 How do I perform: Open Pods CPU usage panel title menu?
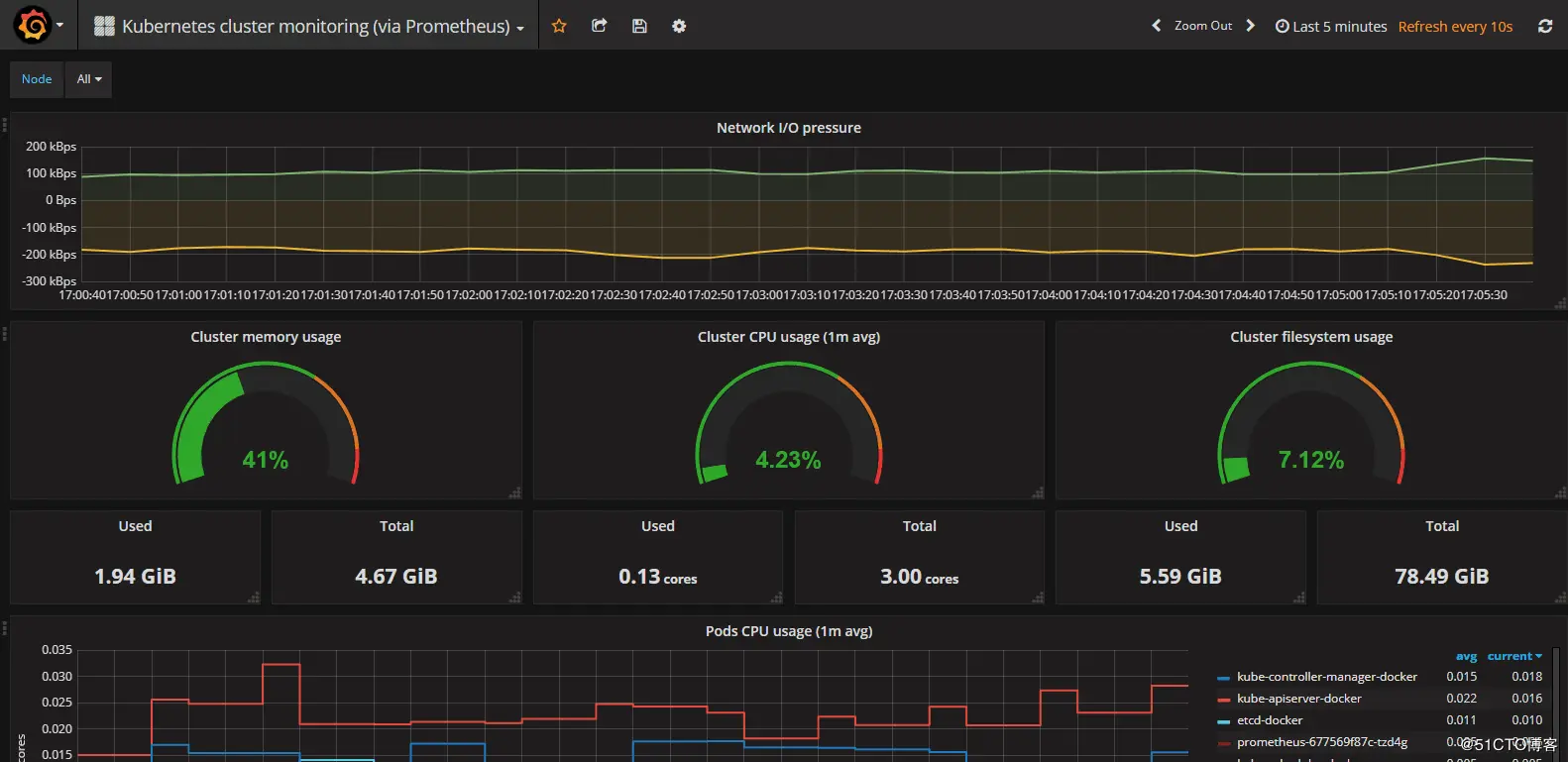coord(788,631)
